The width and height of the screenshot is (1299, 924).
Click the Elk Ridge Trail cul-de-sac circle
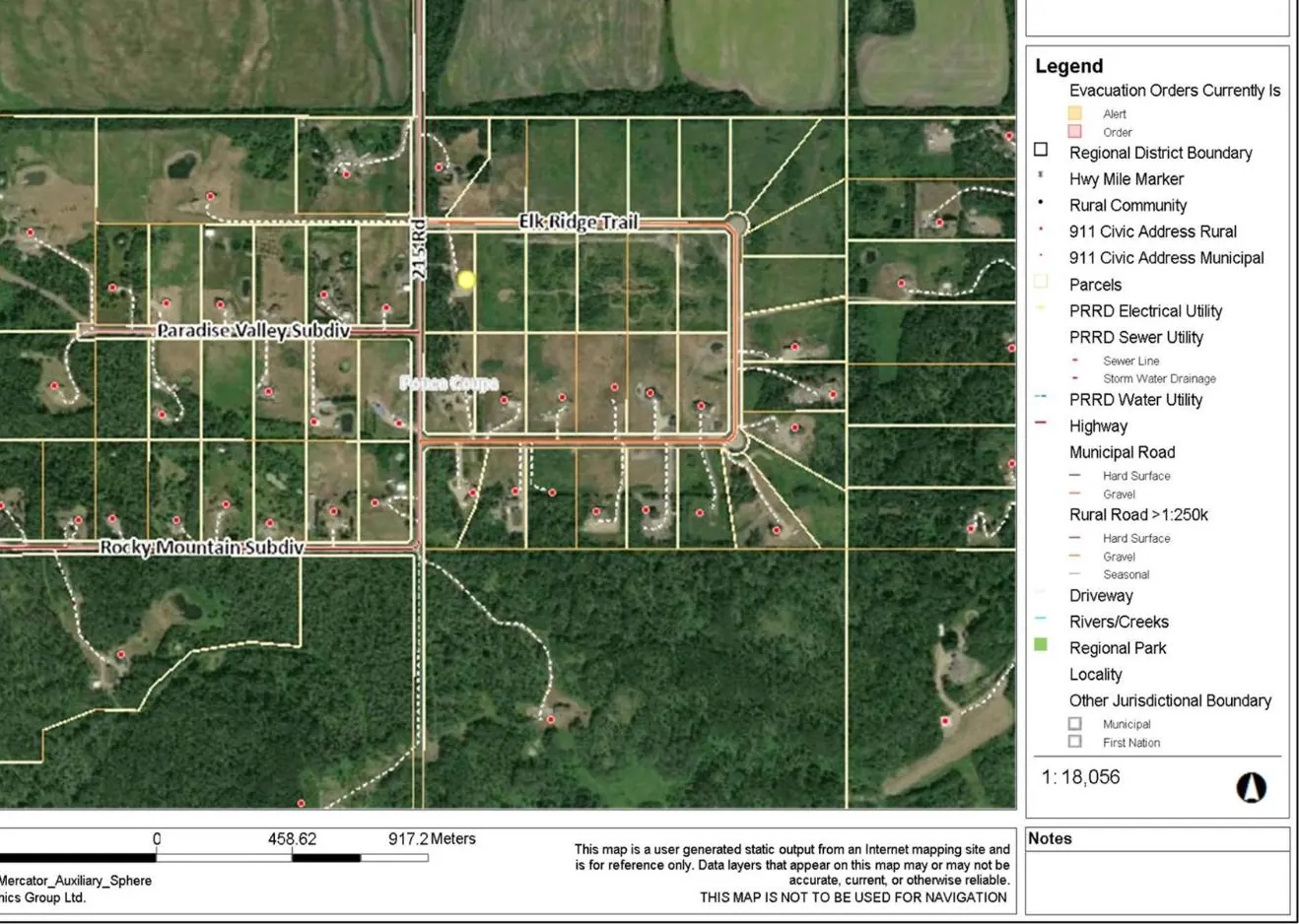[734, 224]
